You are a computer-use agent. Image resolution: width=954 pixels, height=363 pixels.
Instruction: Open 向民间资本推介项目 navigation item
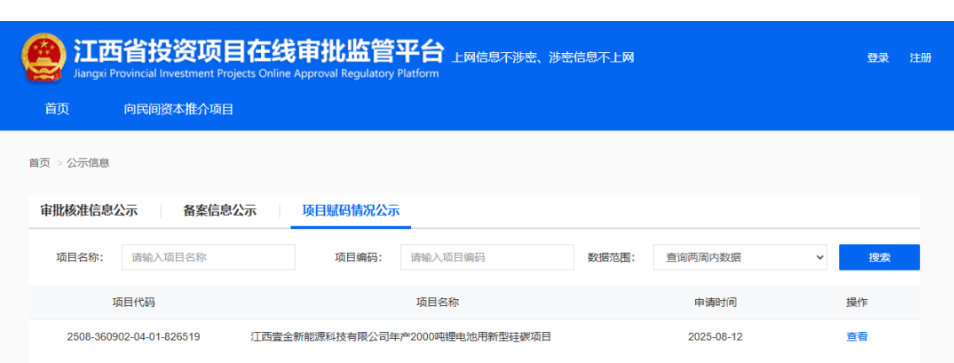point(179,109)
